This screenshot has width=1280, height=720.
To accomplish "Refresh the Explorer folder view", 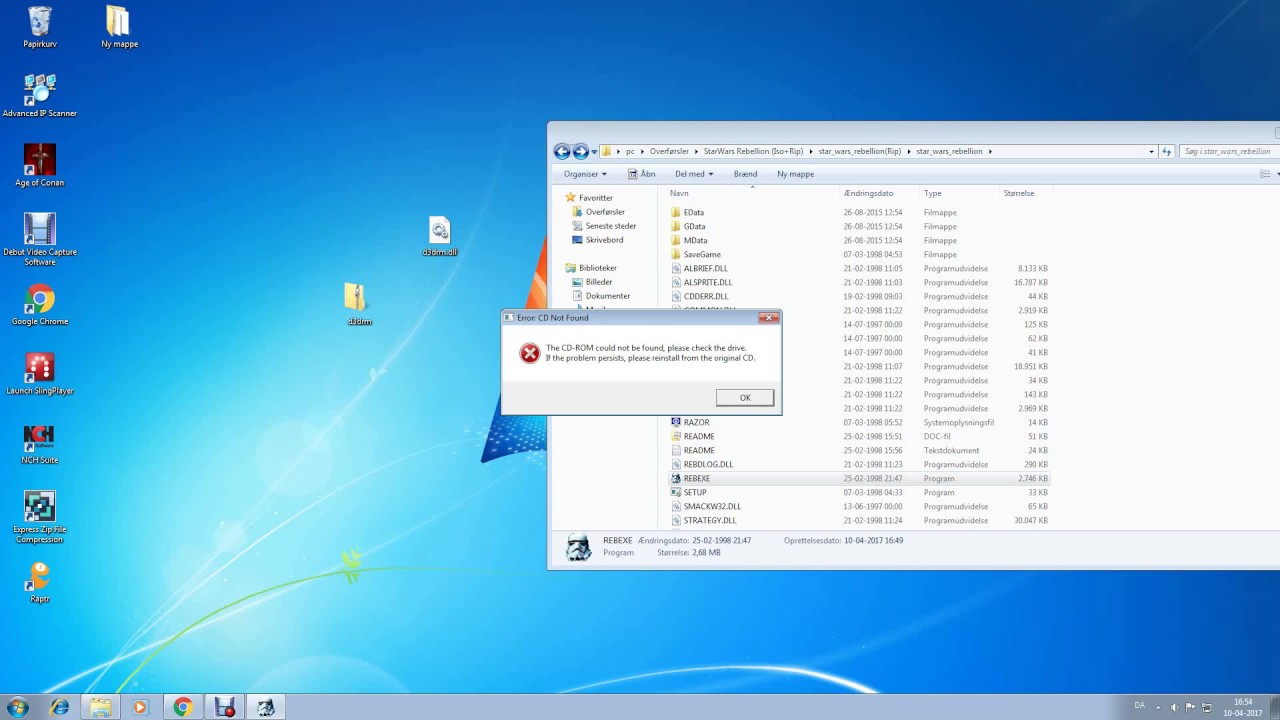I will 1166,152.
